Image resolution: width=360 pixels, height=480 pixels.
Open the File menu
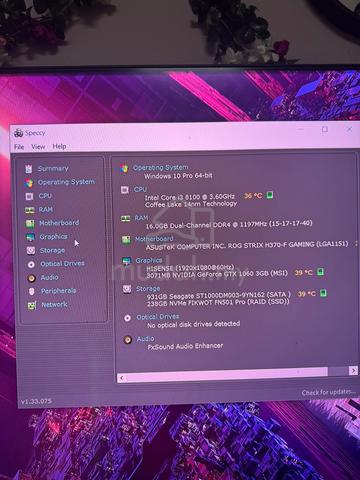(19, 147)
